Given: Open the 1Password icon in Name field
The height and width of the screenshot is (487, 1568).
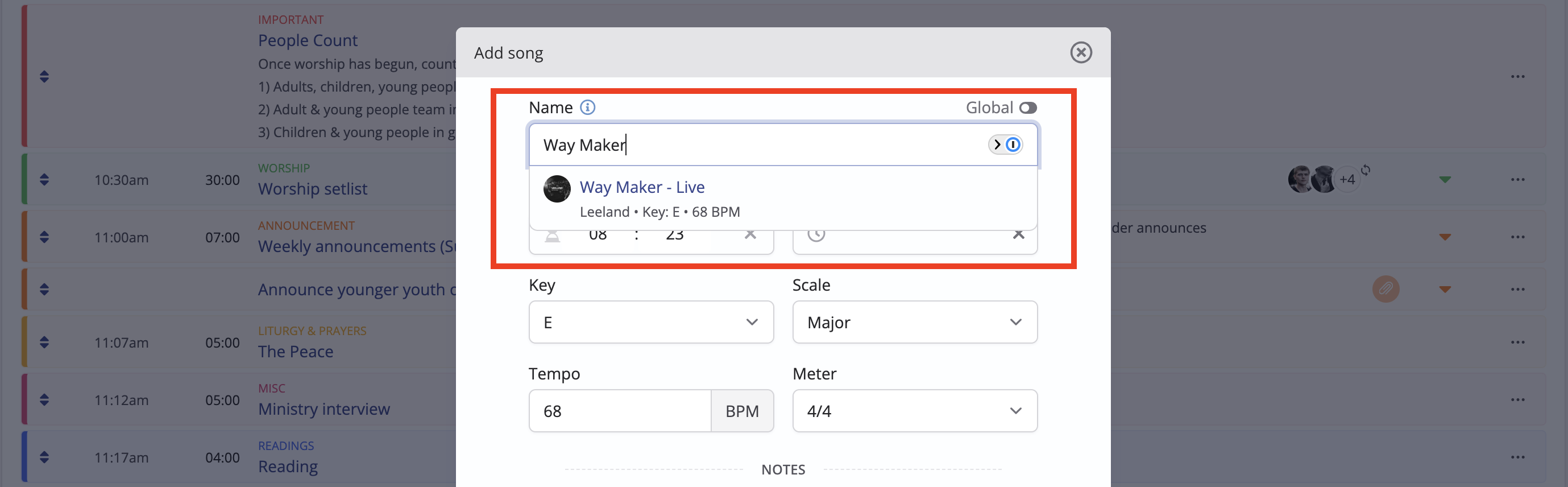Looking at the screenshot, I should pyautogui.click(x=1013, y=145).
